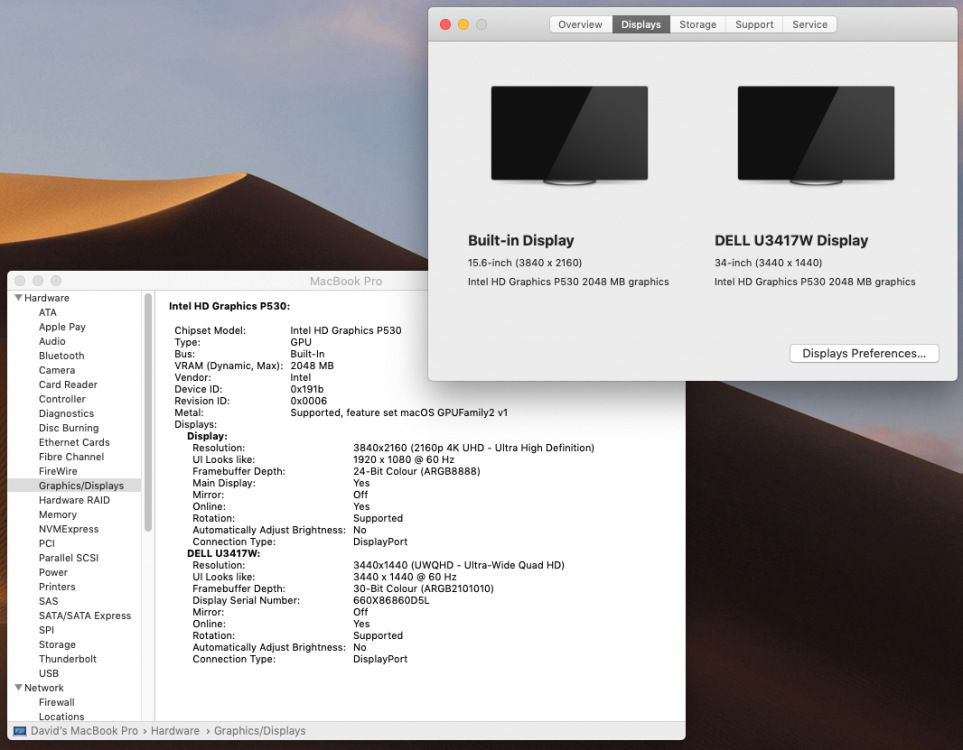Image resolution: width=963 pixels, height=750 pixels.
Task: Select Parallel SCSI in the sidebar
Action: point(69,558)
